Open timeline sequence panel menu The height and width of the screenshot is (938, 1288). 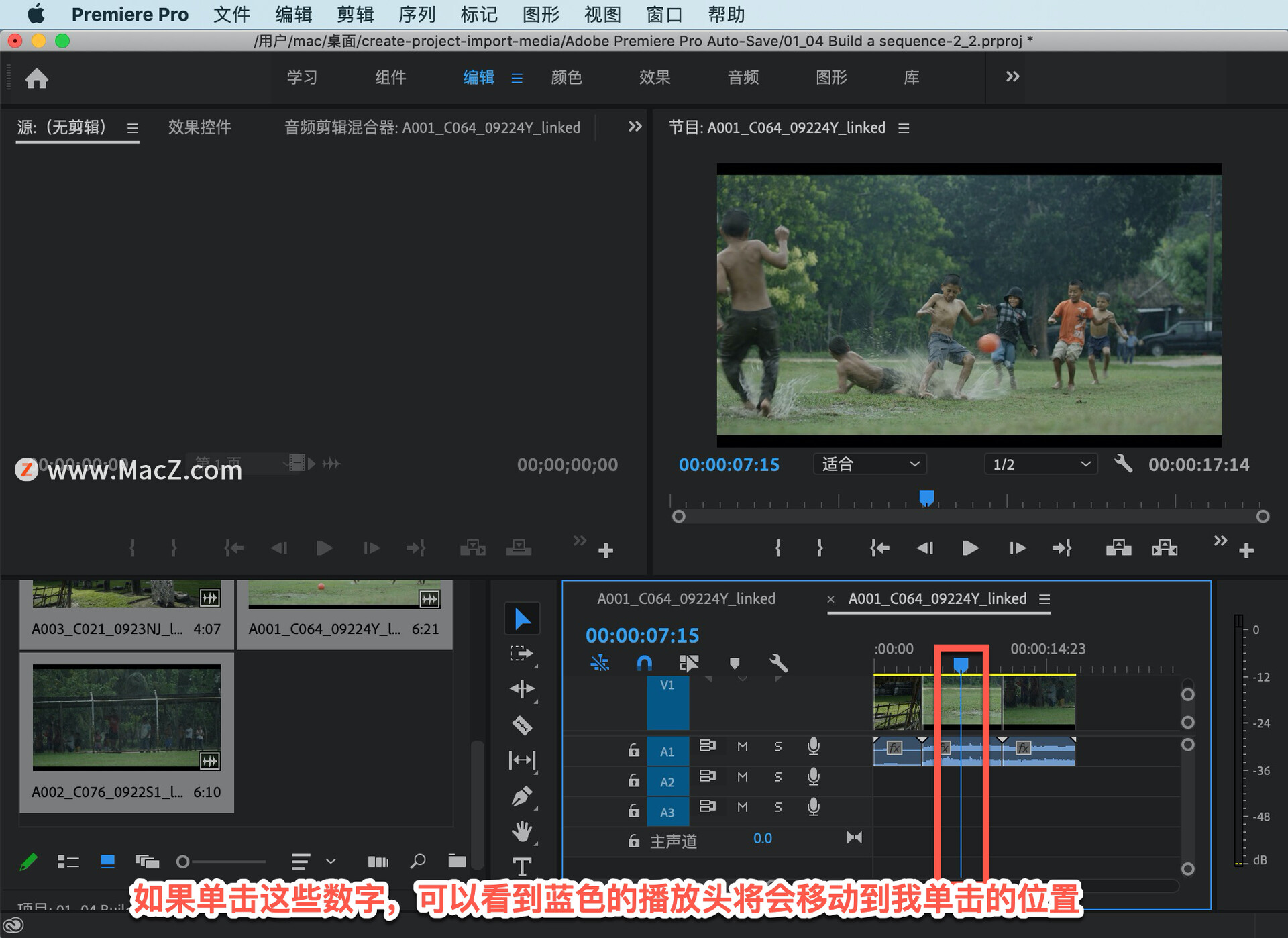click(x=1044, y=599)
